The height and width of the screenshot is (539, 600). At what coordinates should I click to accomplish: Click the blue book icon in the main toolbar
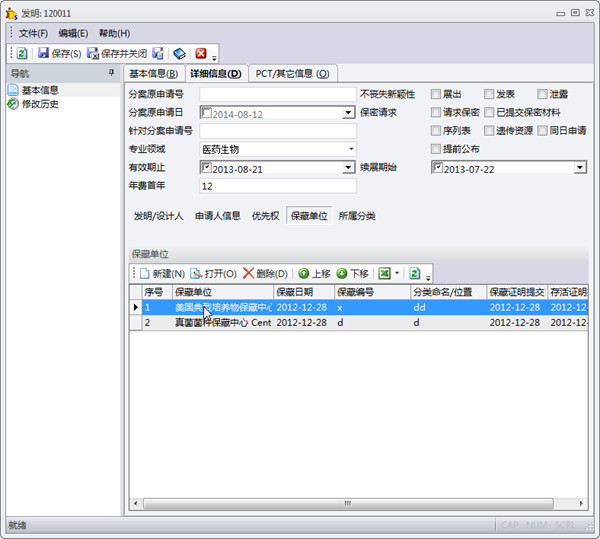pyautogui.click(x=179, y=53)
